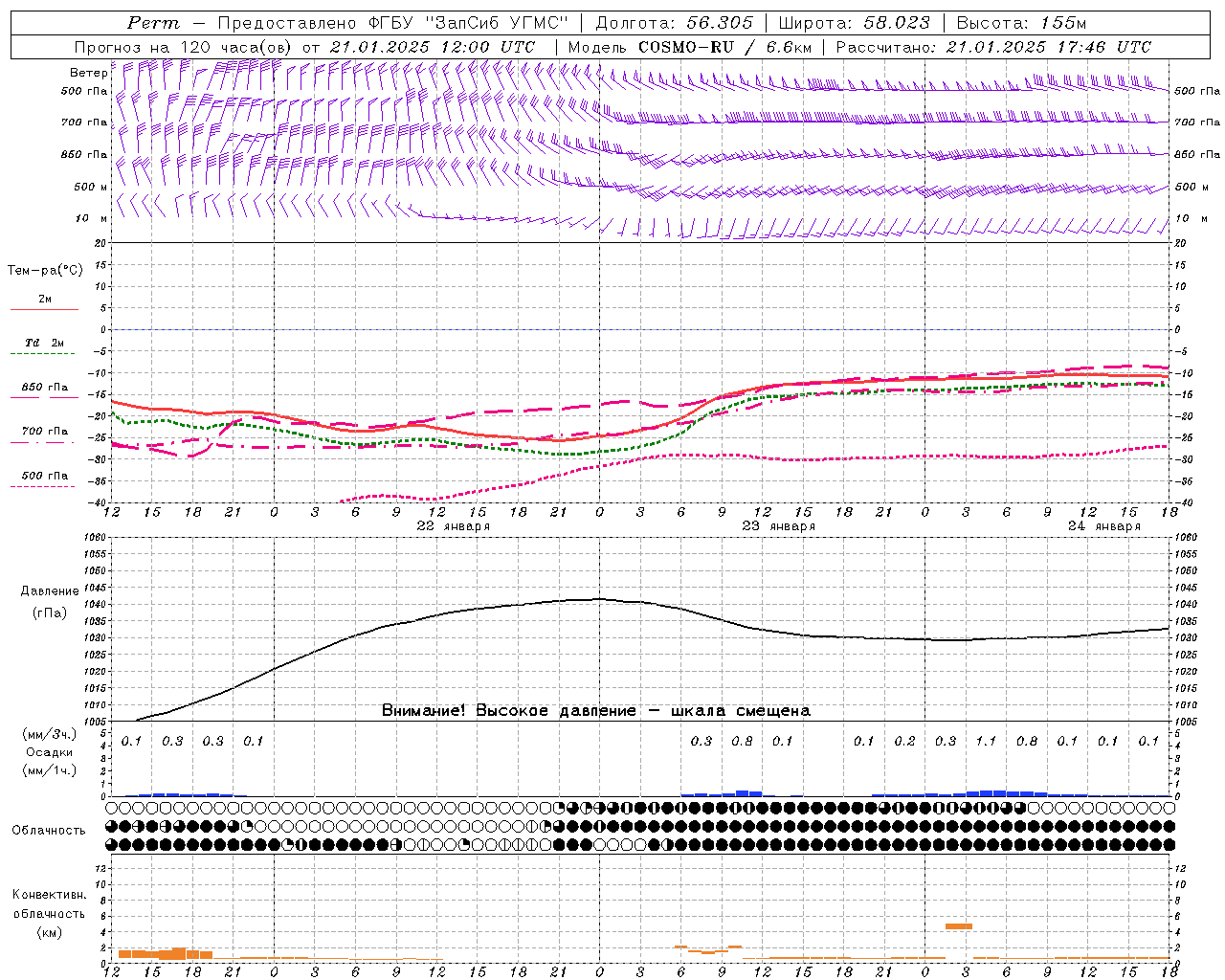Click the "Тем-ра(°C)" temperature panel label
Screen dimensions: 1225x980
tap(45, 271)
